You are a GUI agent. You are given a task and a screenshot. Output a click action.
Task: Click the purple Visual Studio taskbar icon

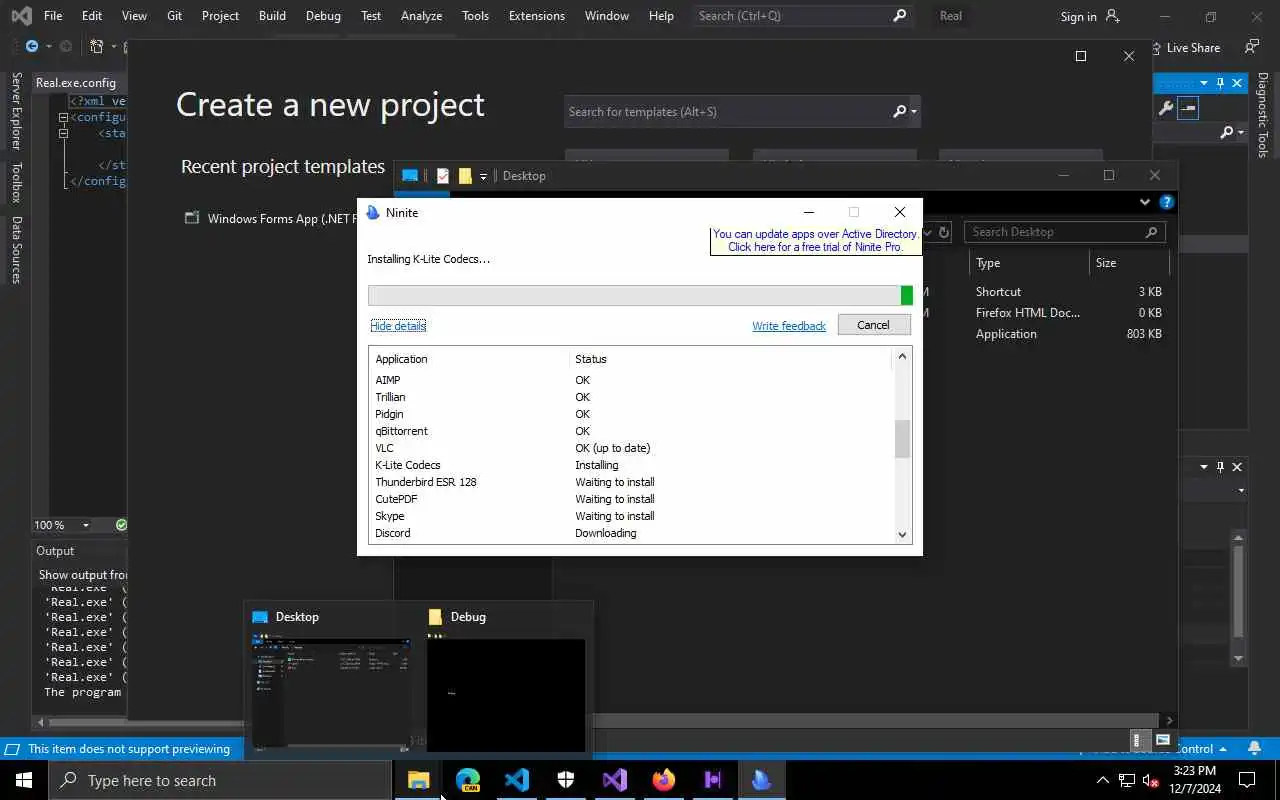tap(615, 780)
